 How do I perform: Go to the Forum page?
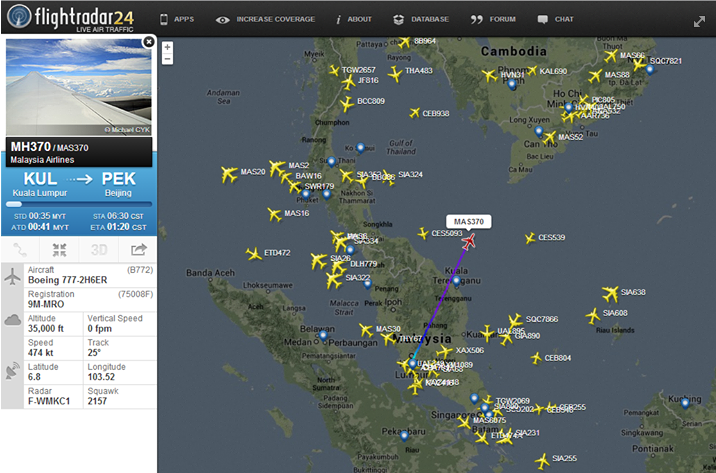coord(494,19)
